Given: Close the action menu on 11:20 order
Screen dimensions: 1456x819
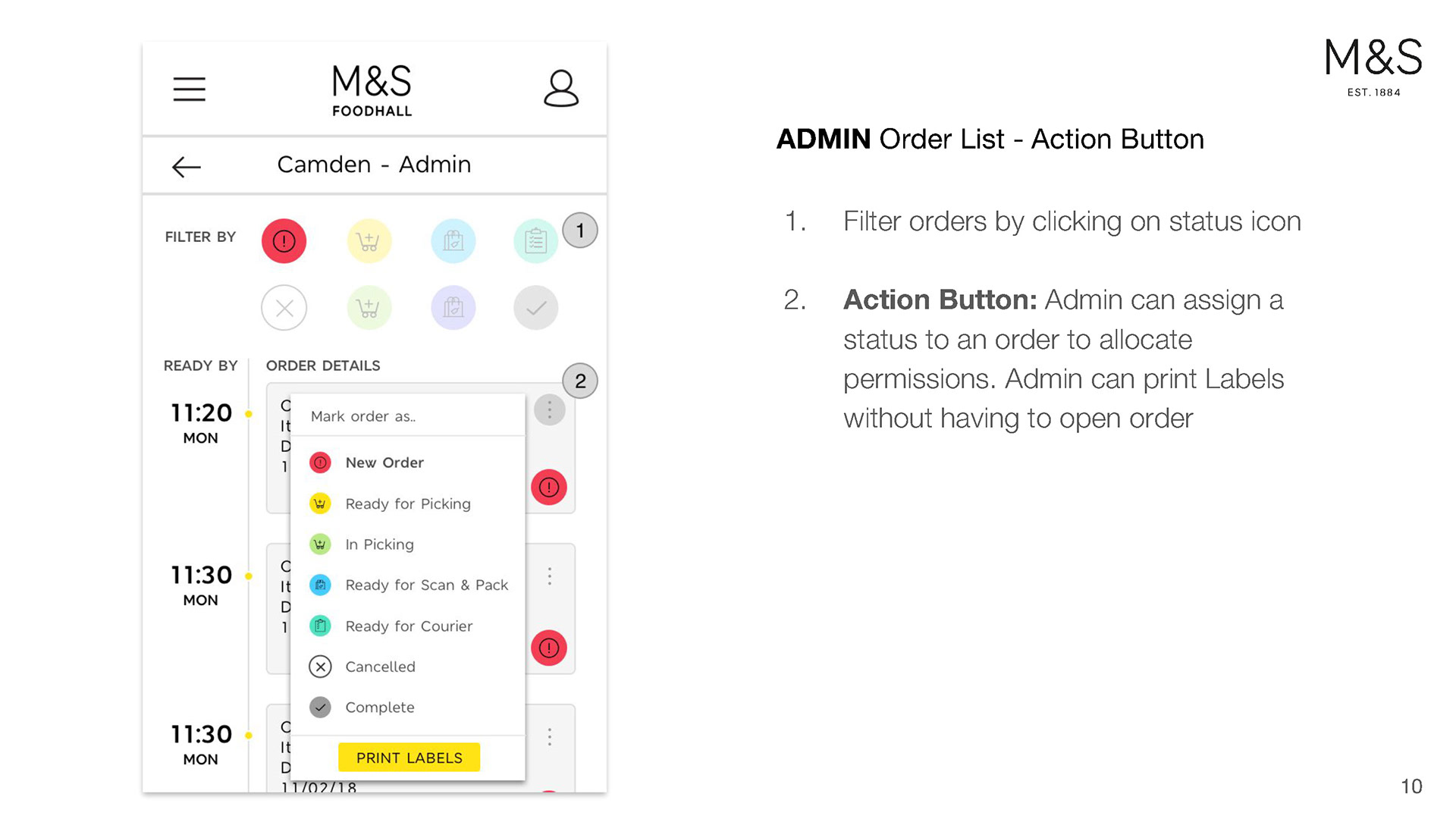Looking at the screenshot, I should point(550,410).
